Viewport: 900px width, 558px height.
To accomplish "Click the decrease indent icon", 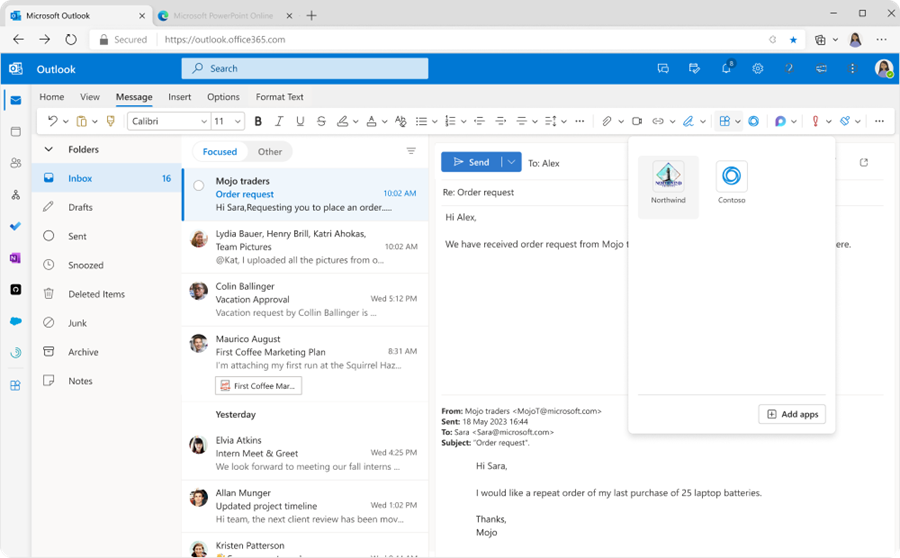I will [479, 121].
